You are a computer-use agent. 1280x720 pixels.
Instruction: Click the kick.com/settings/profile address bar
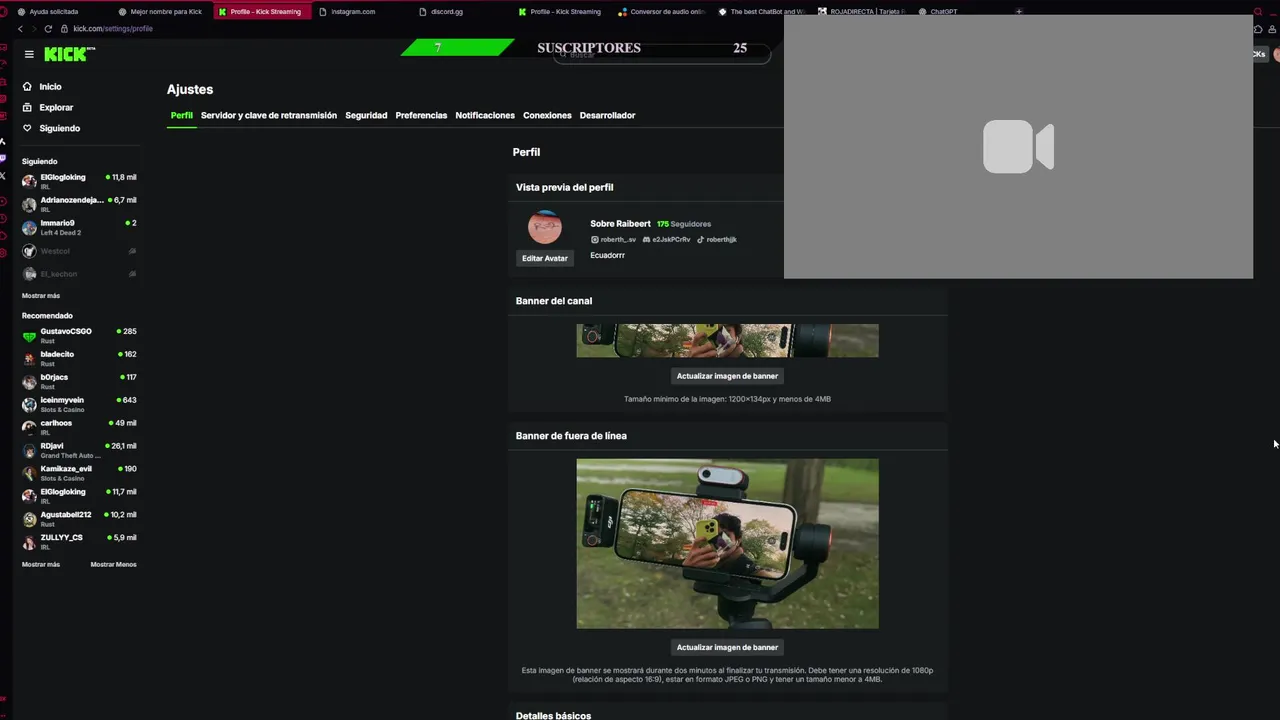point(113,28)
